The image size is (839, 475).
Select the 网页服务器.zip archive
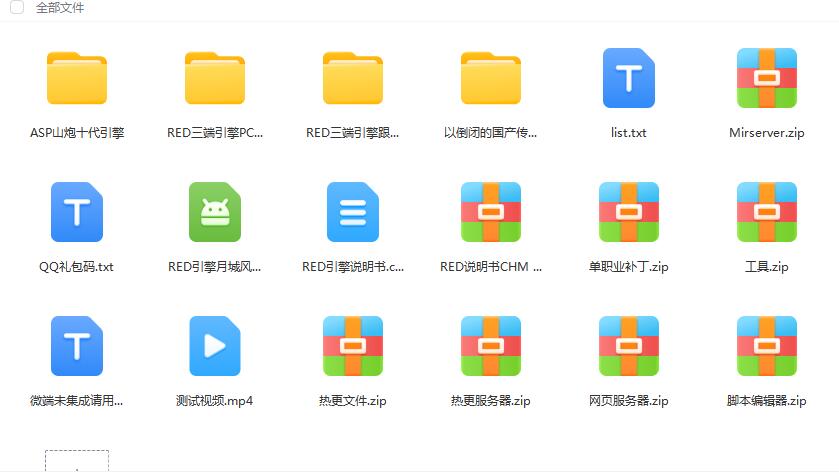(x=628, y=346)
